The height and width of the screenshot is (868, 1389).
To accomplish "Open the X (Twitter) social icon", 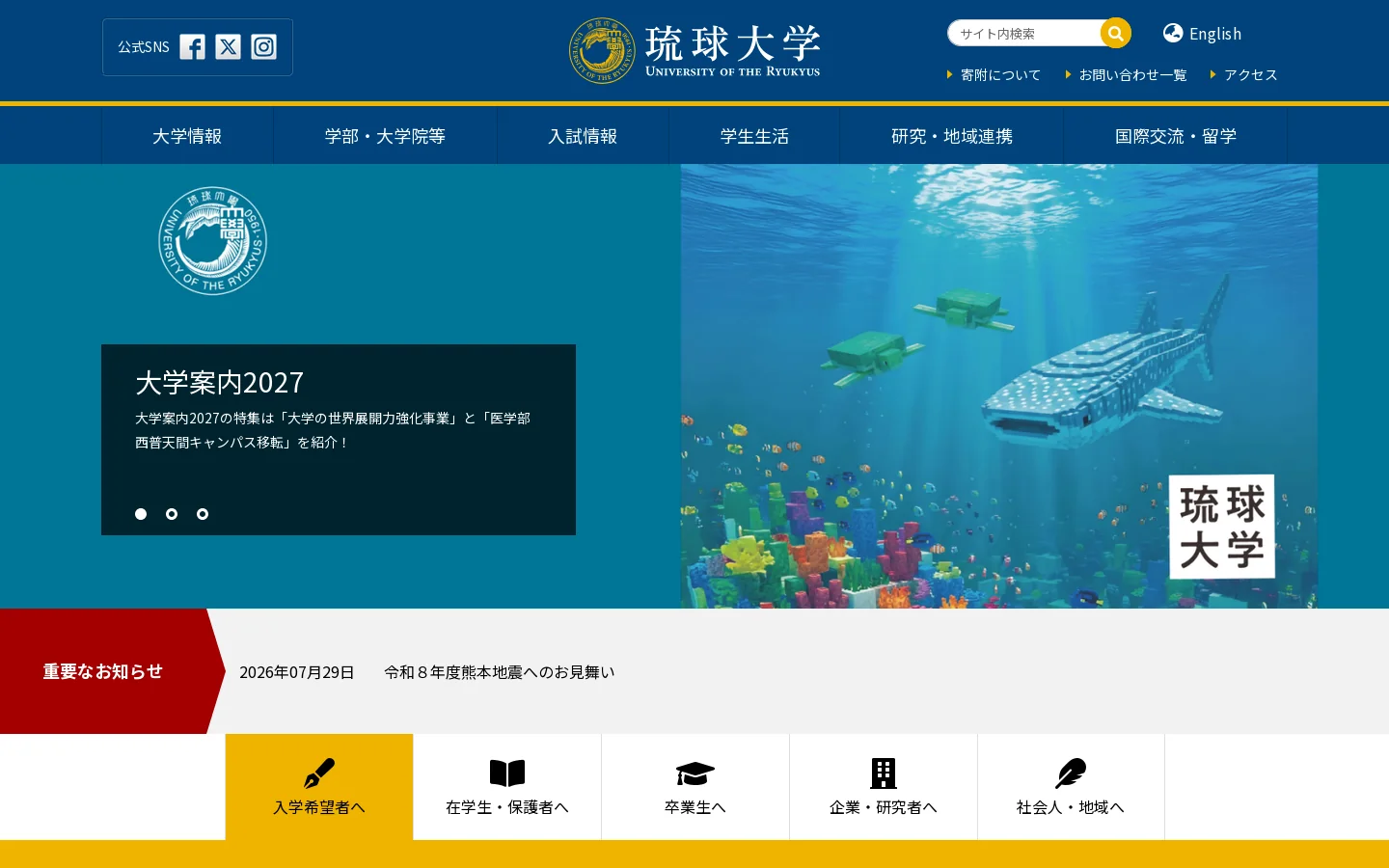I will [228, 47].
